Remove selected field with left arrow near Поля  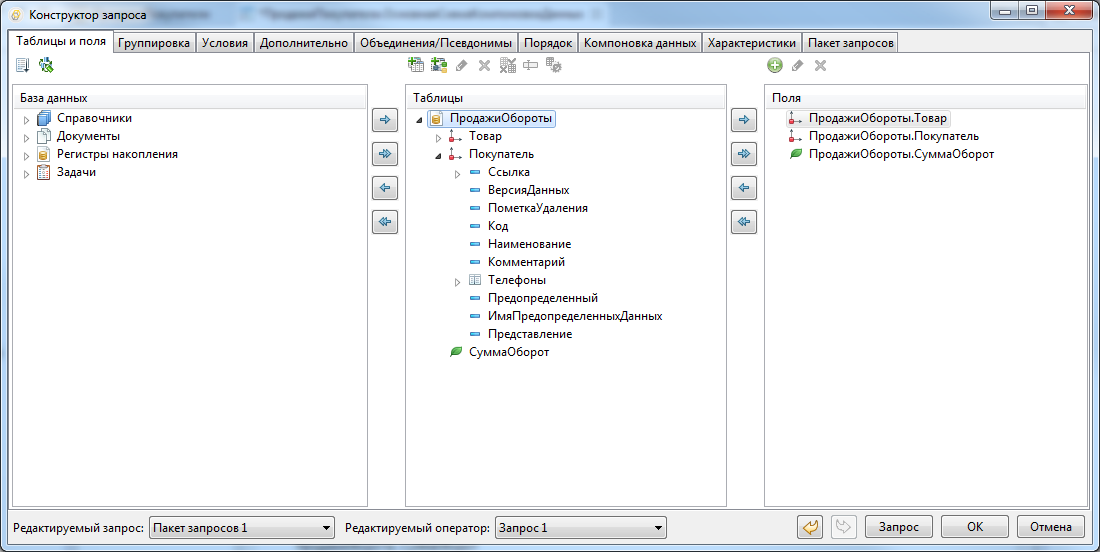[x=744, y=188]
